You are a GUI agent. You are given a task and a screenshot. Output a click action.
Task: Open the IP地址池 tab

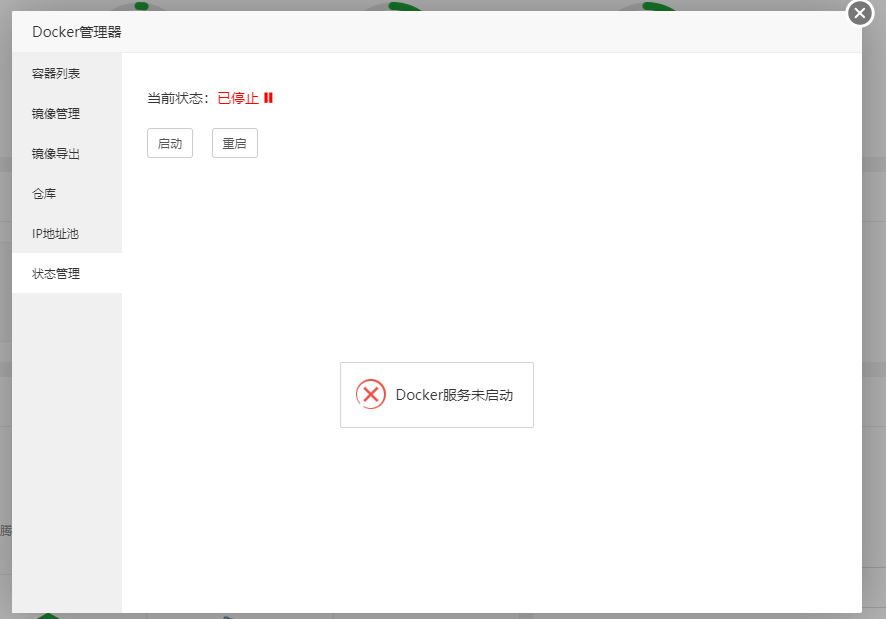click(x=67, y=234)
